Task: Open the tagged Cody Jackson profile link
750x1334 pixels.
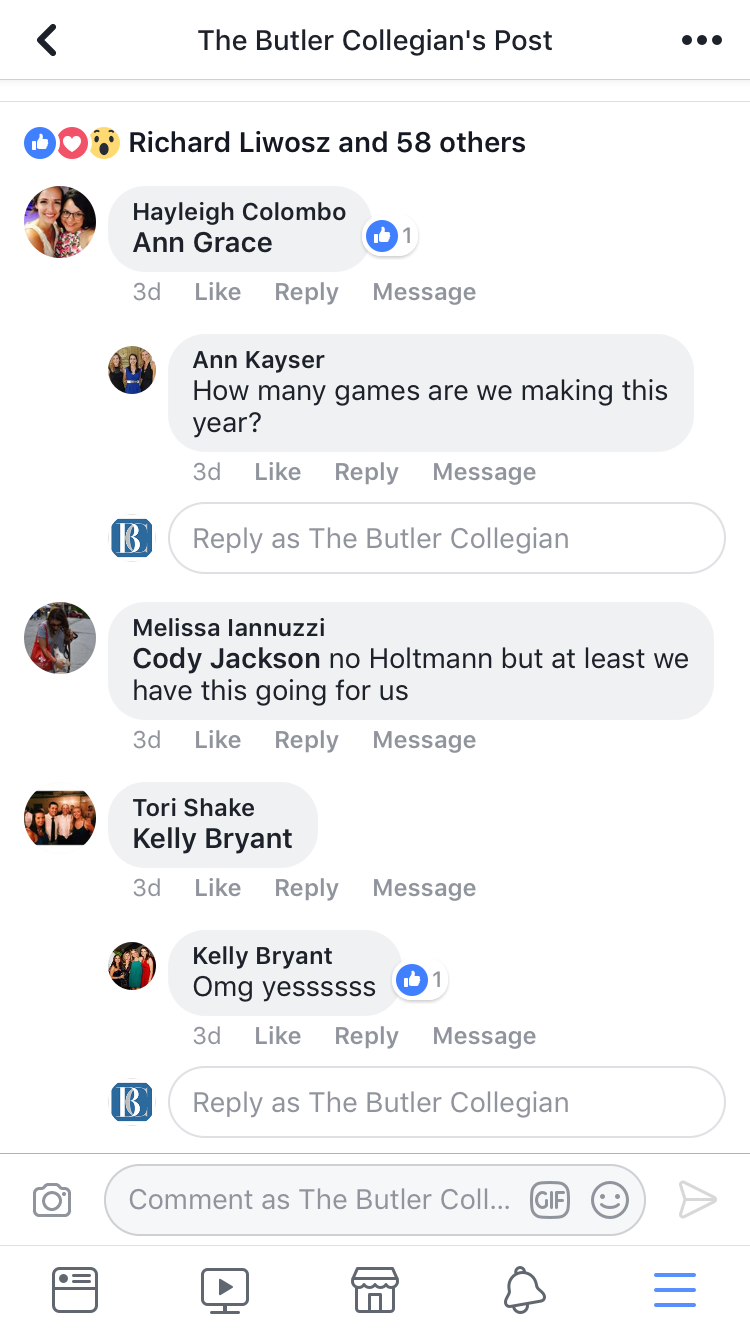Action: point(226,659)
